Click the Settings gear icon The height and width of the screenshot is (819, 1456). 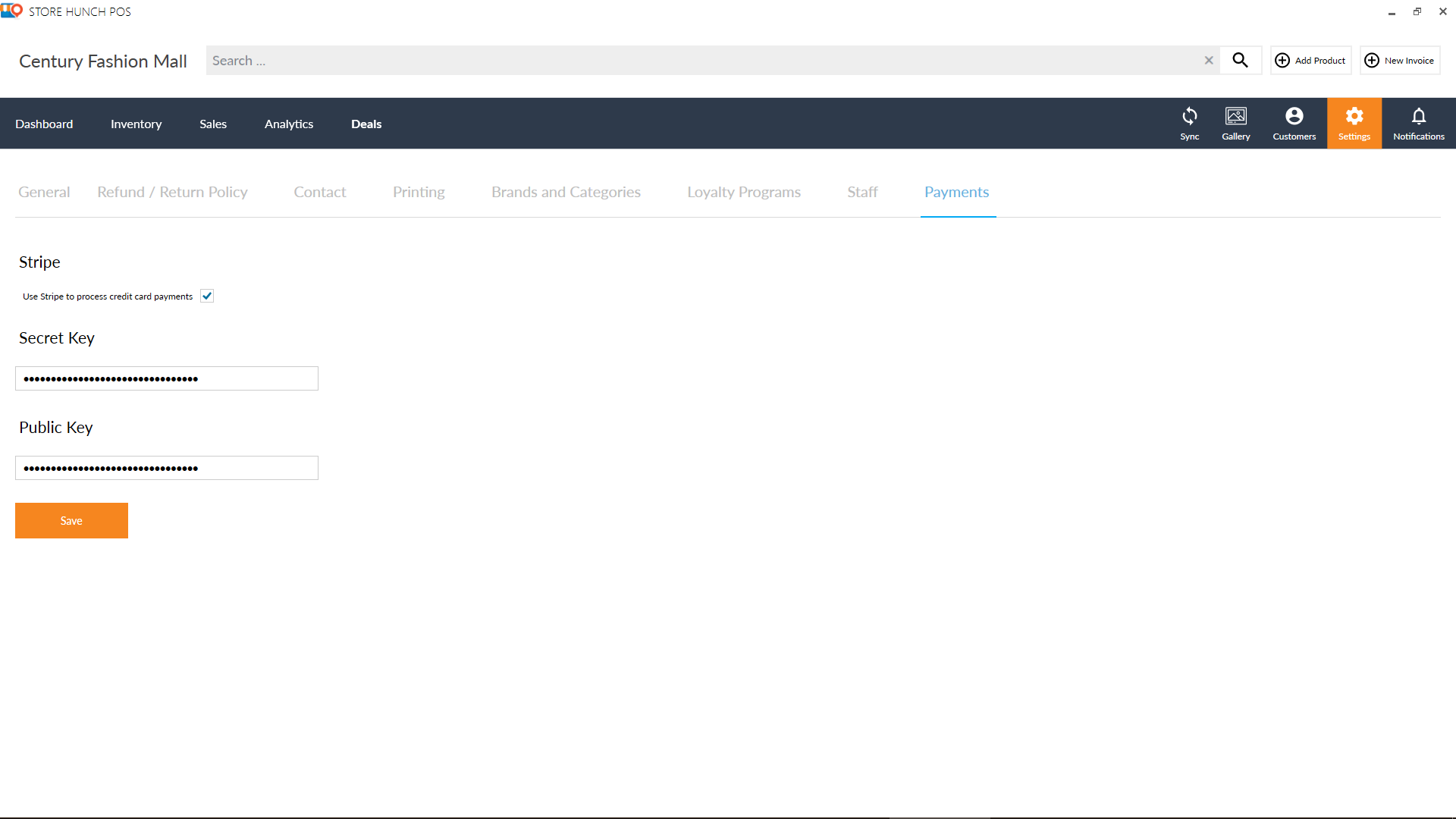pos(1354,124)
